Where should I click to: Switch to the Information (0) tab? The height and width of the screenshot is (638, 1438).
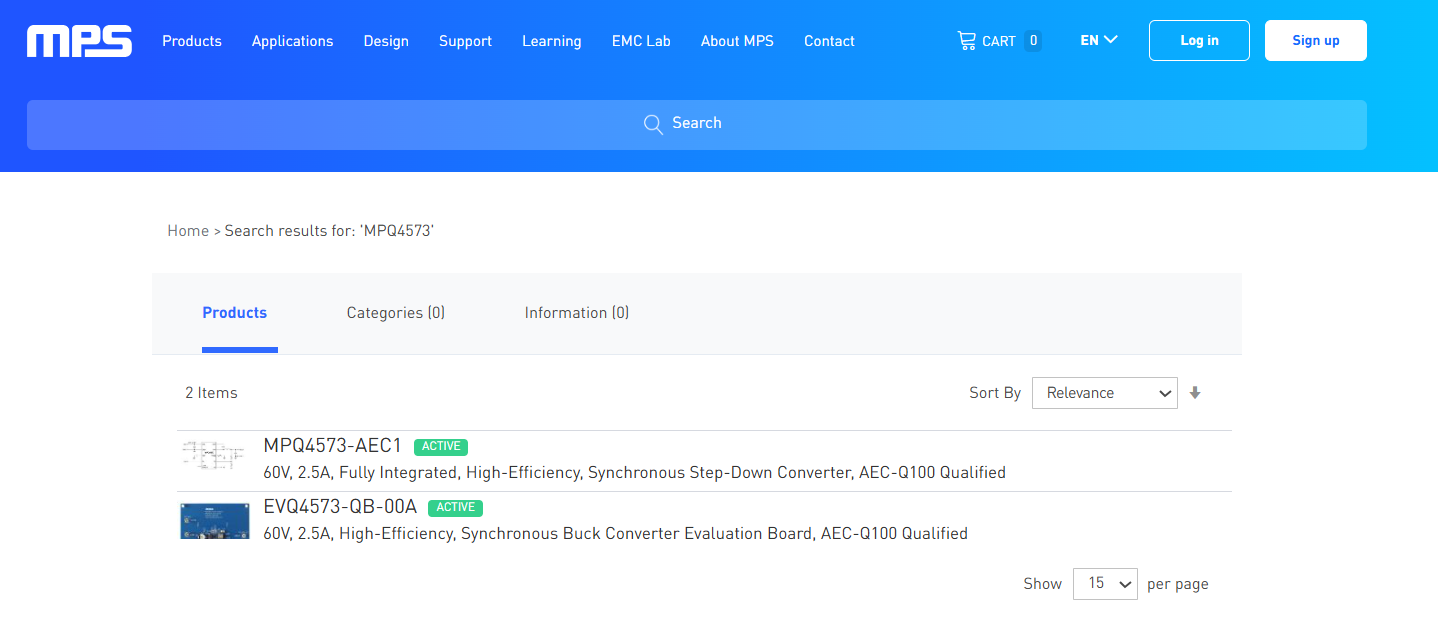click(x=577, y=313)
